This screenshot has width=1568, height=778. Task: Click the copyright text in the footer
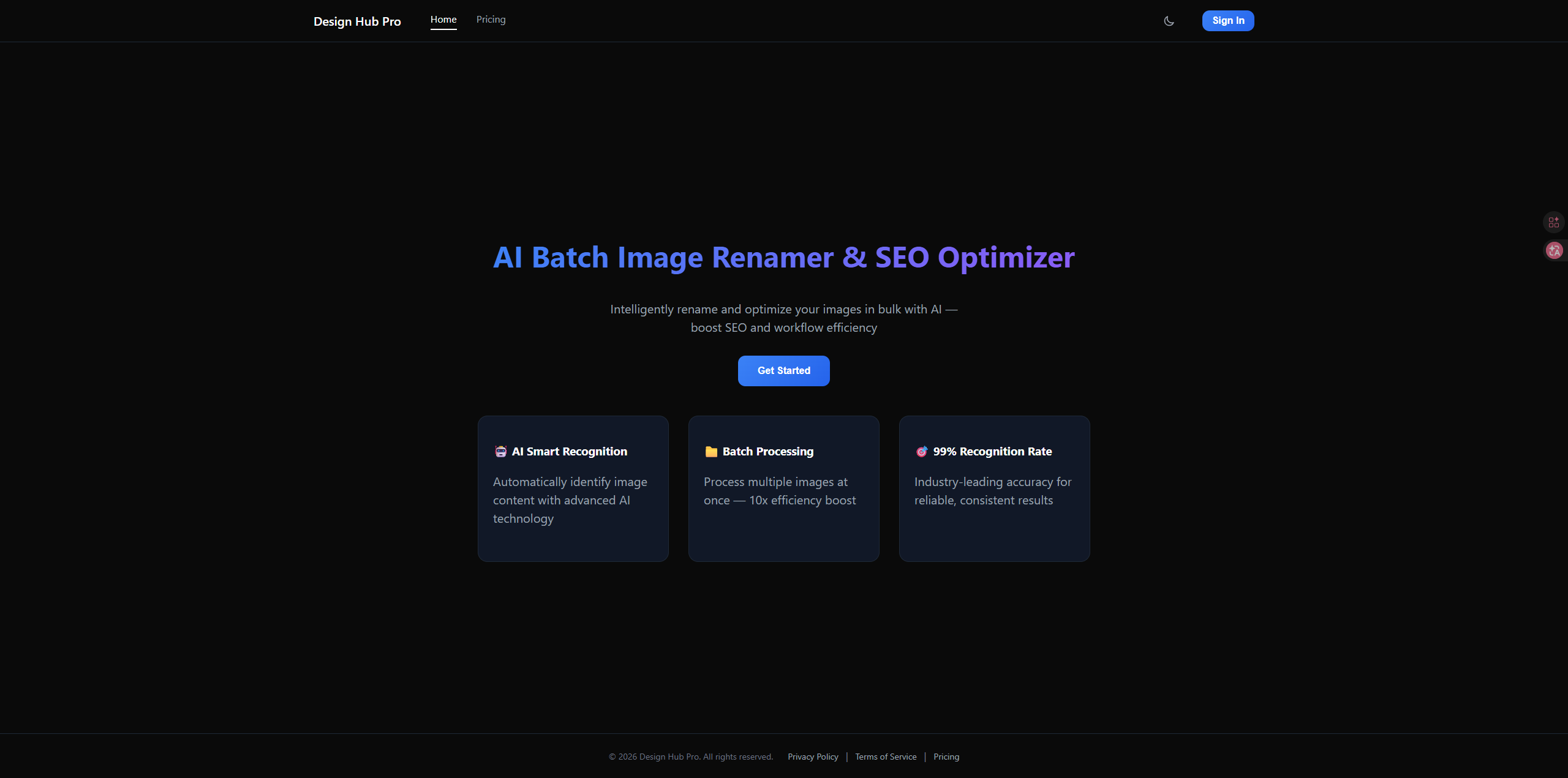(690, 757)
